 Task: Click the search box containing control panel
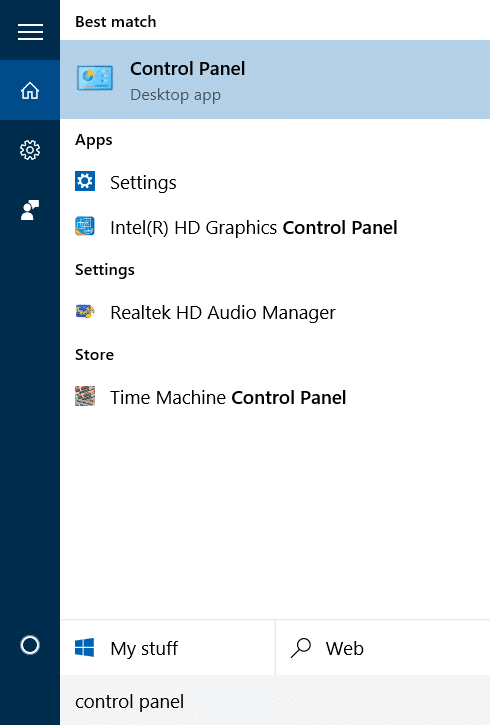click(x=275, y=700)
